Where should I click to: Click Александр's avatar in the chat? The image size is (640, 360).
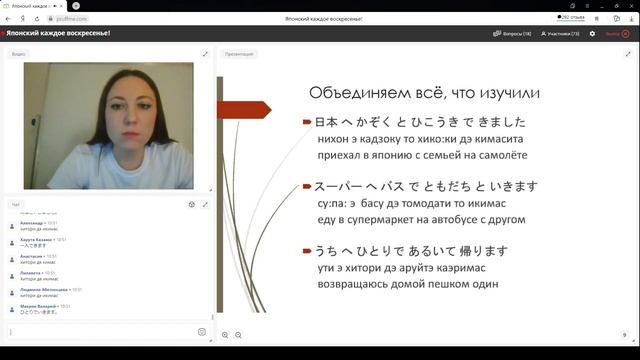(12, 226)
